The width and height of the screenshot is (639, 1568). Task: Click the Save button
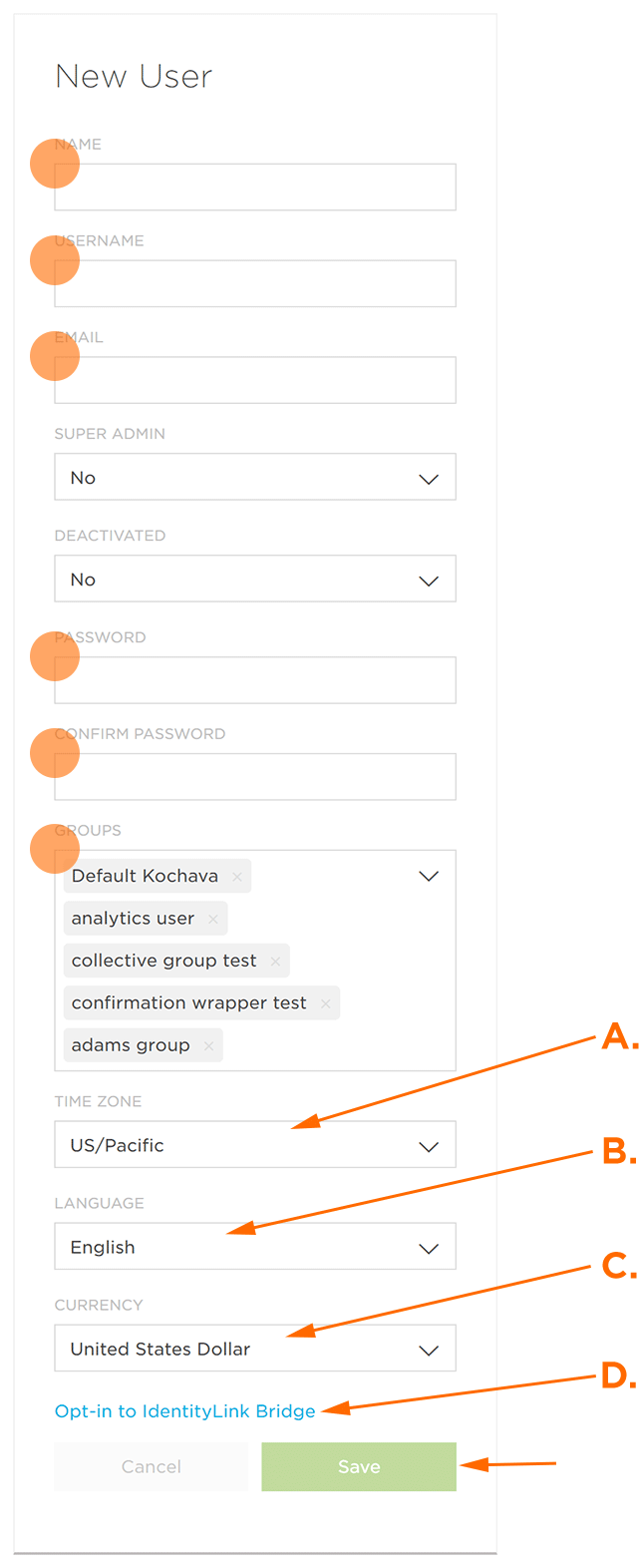(359, 1467)
